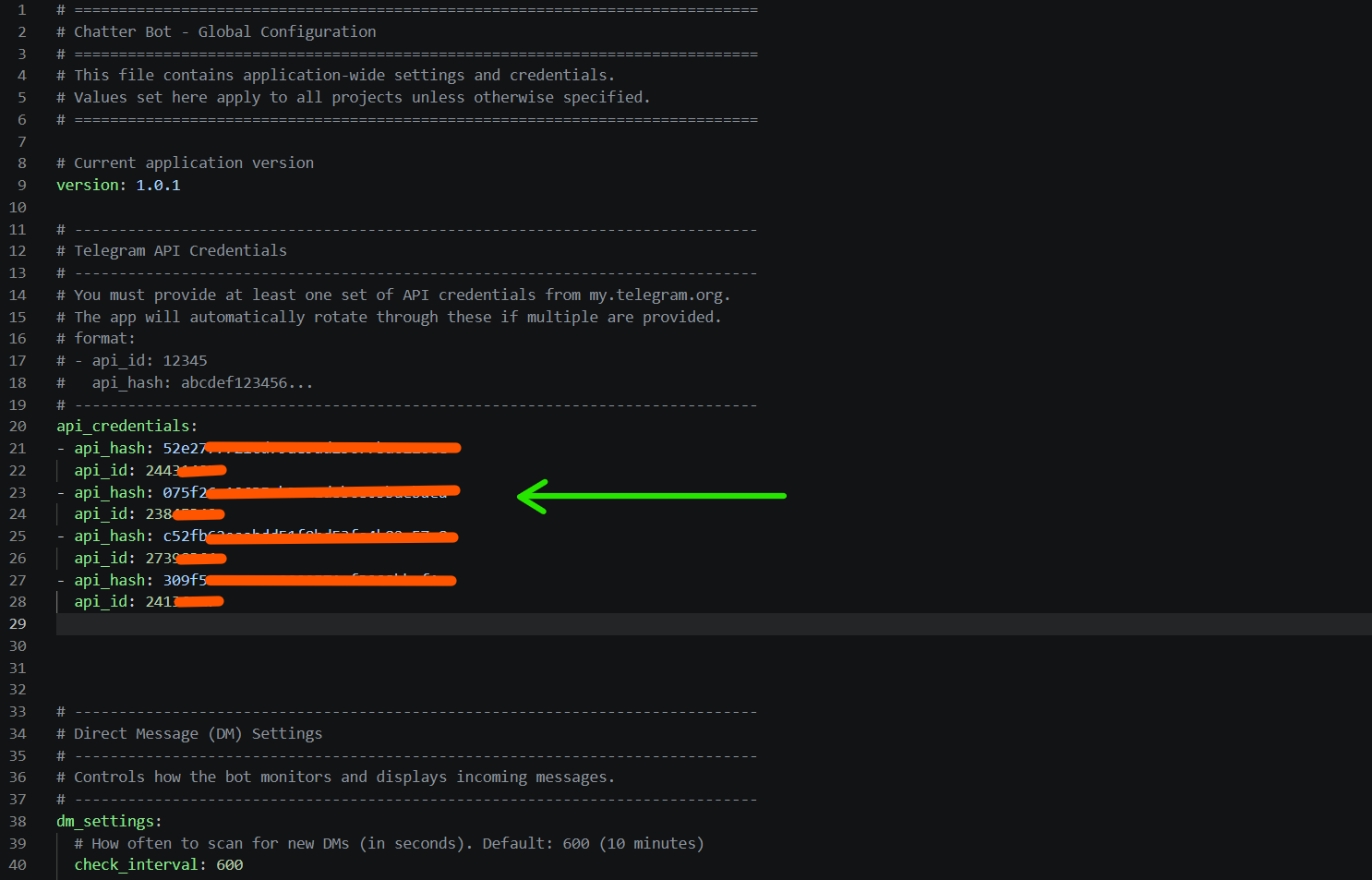Click the check_interval value 600
The image size is (1372, 880).
coord(230,865)
